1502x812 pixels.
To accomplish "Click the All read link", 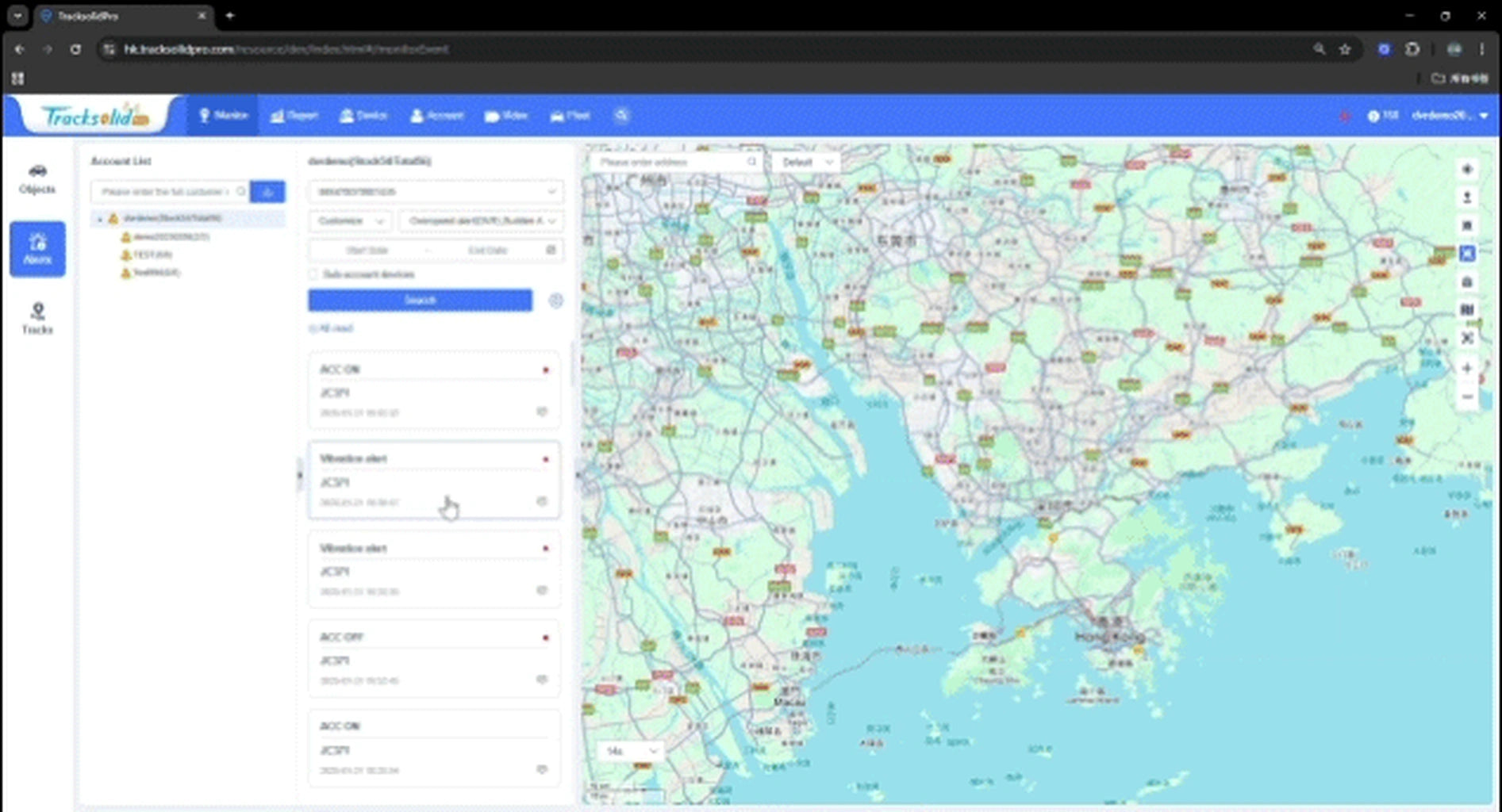I will pyautogui.click(x=331, y=328).
